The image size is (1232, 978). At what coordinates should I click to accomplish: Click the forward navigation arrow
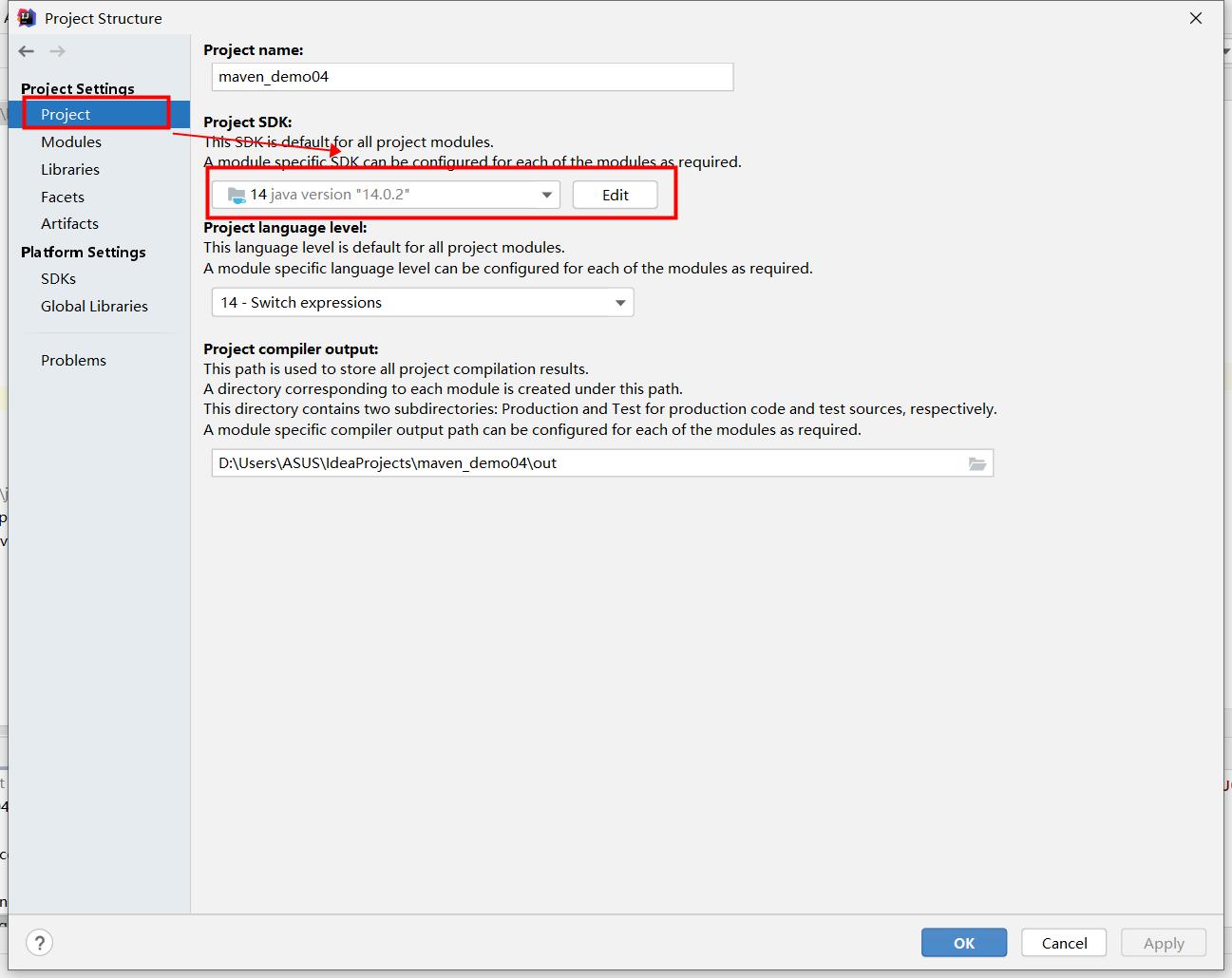pyautogui.click(x=58, y=51)
